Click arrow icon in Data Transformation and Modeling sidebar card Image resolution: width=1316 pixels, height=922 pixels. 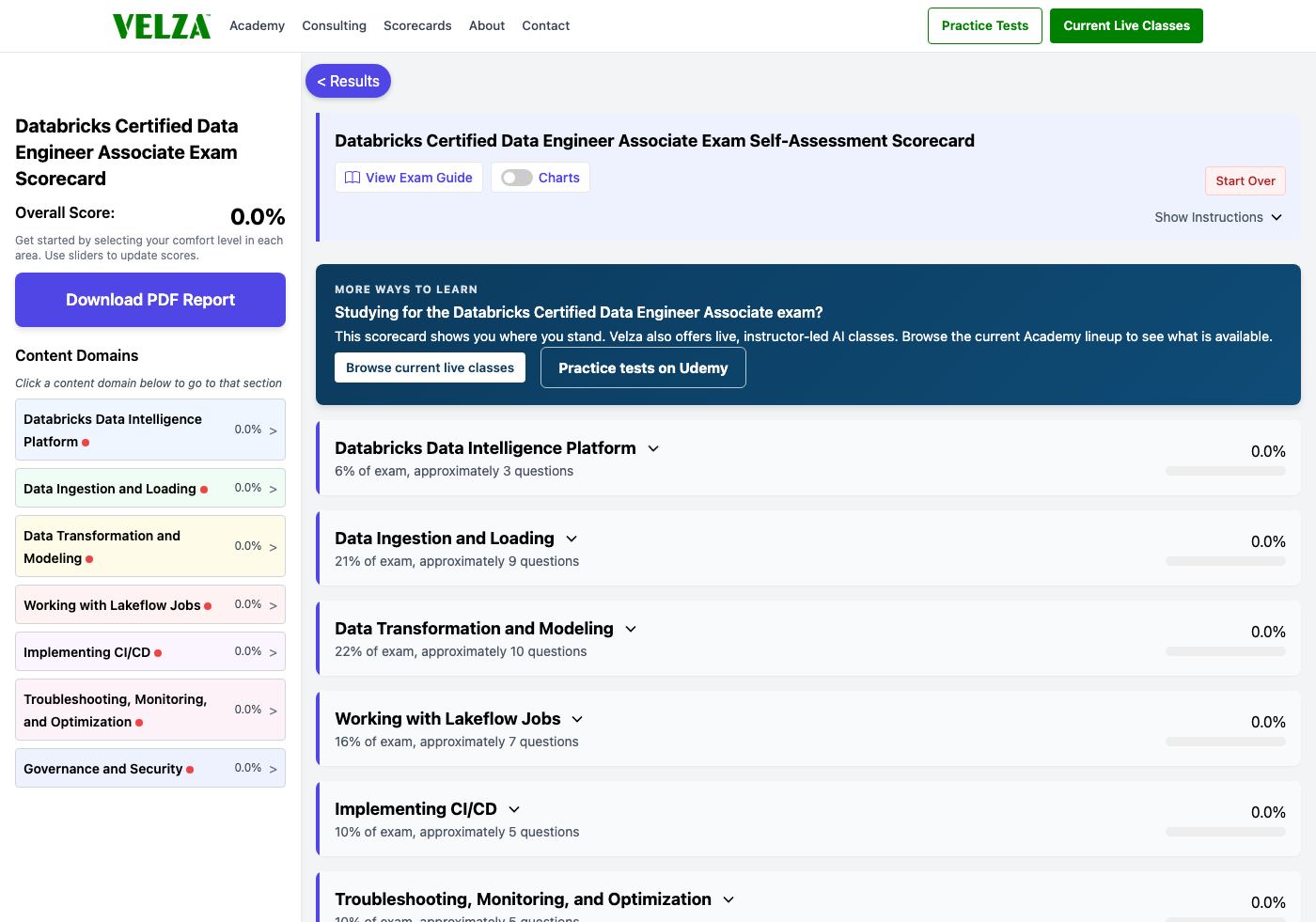click(274, 547)
